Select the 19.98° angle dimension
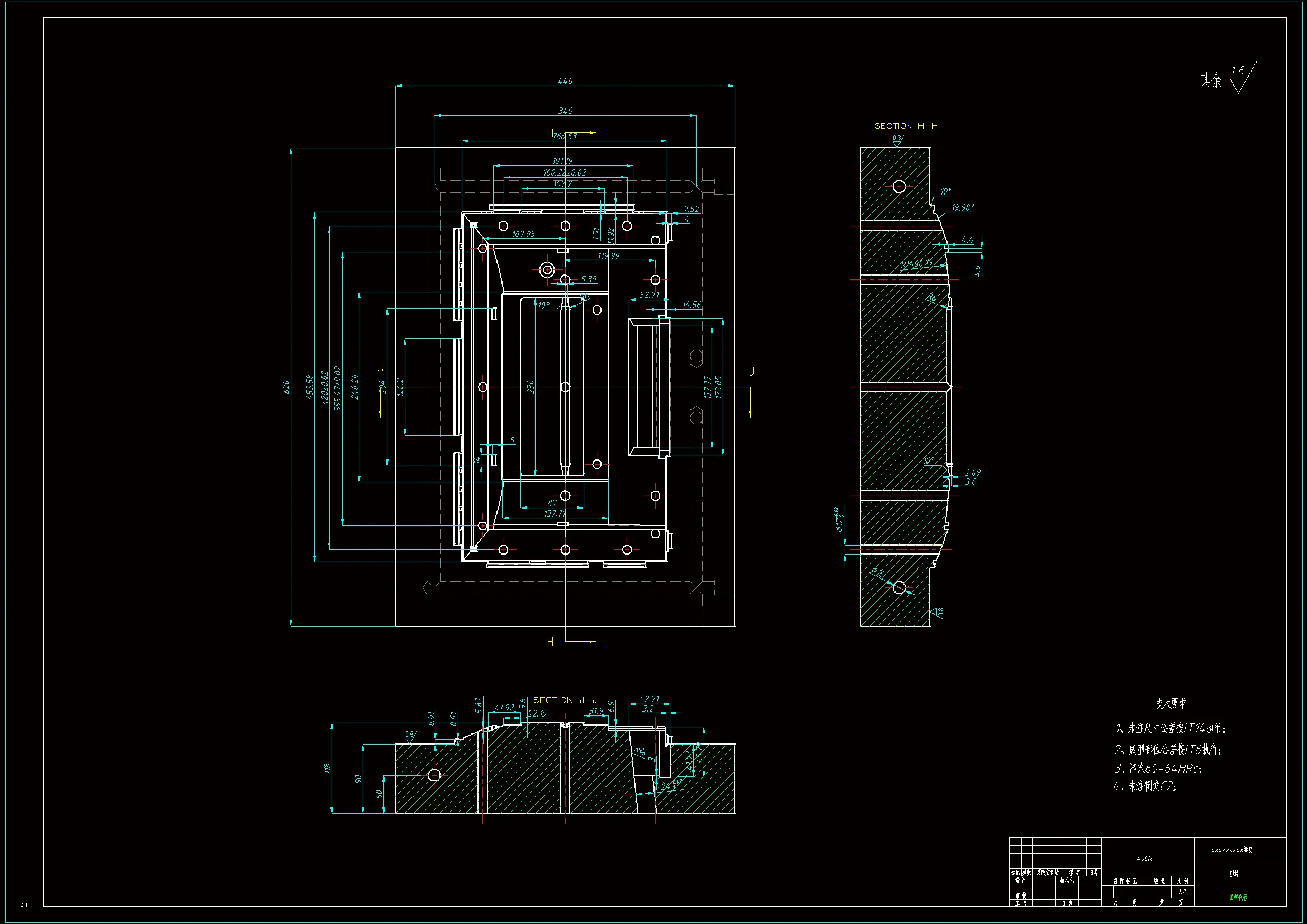Screen dimensions: 1307x924 click(962, 208)
